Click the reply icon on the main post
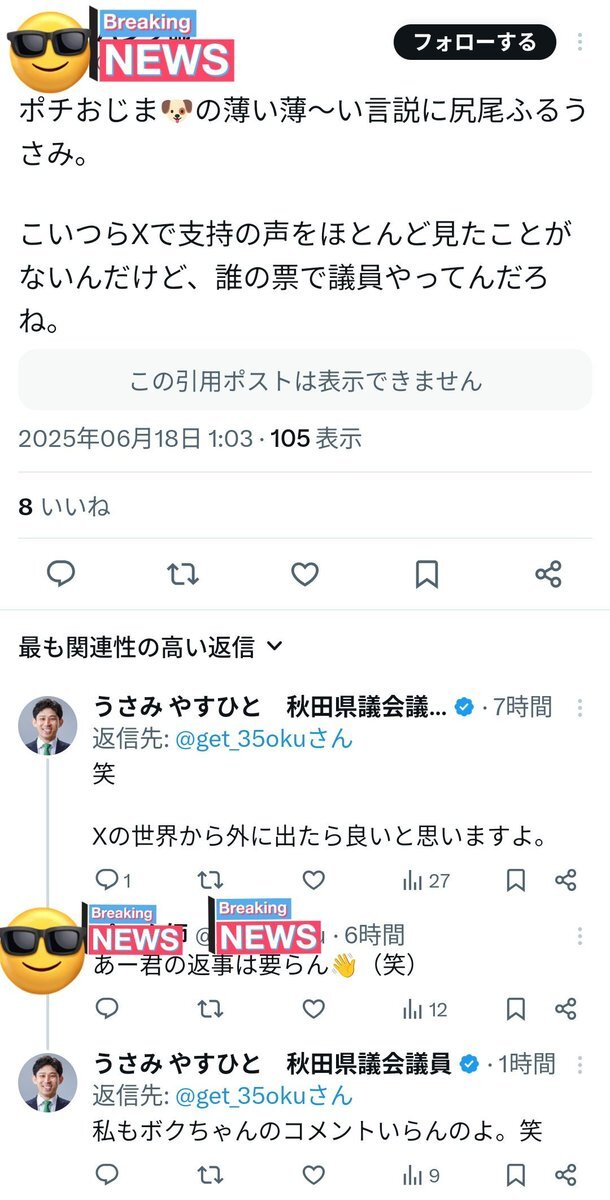The height and width of the screenshot is (1200, 610). pyautogui.click(x=61, y=574)
